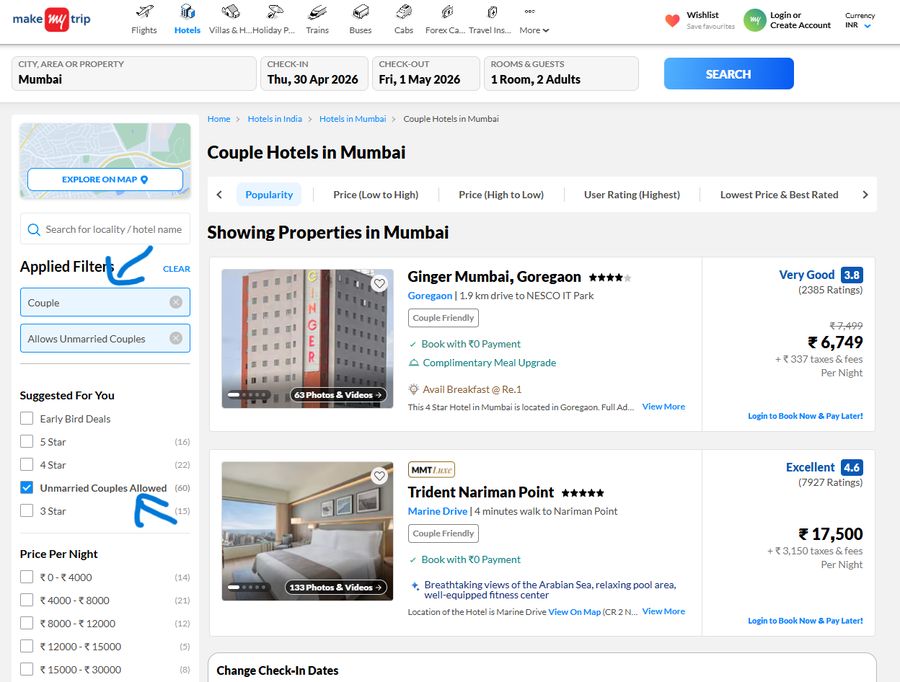Click the Login or Create Account avatar
The width and height of the screenshot is (900, 682).
(x=755, y=20)
